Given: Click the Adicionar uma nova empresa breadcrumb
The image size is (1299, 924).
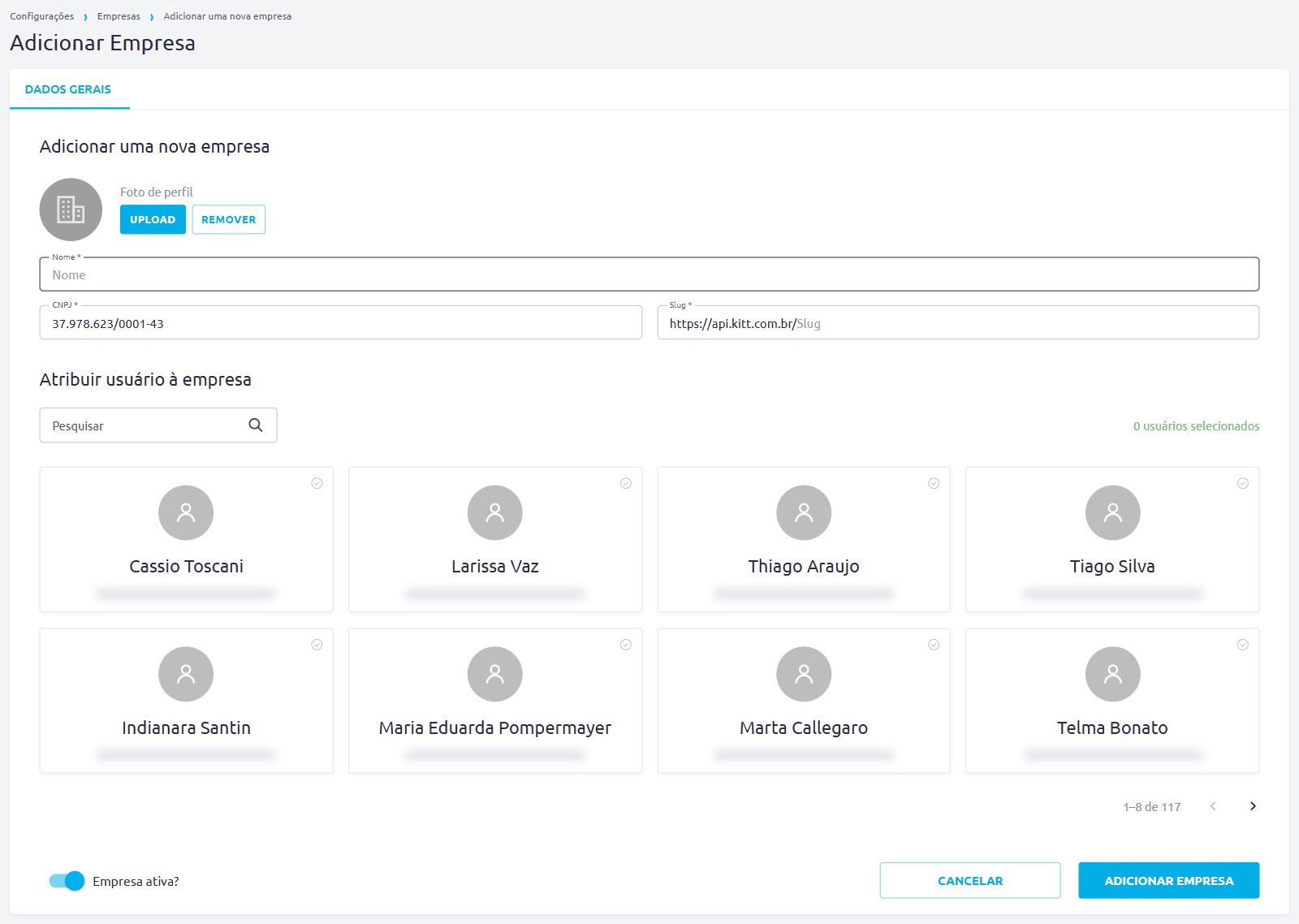Looking at the screenshot, I should tap(227, 16).
